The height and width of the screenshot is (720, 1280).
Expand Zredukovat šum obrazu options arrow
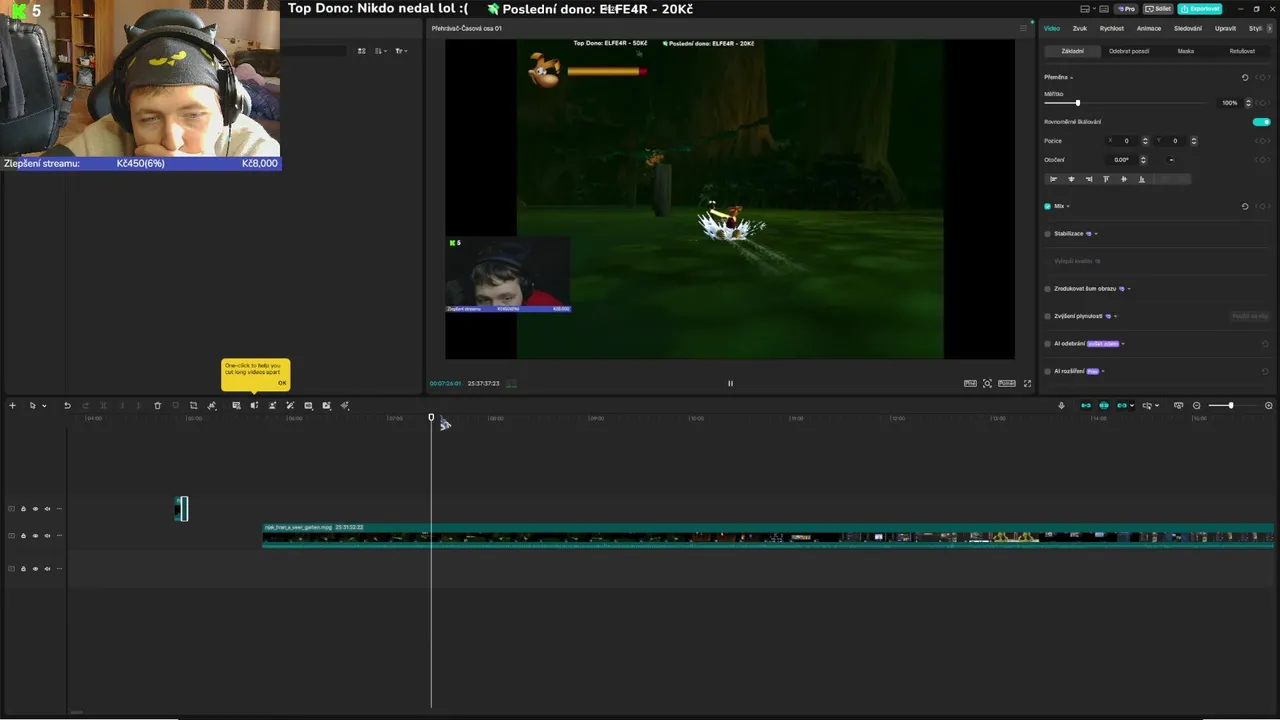pos(1129,289)
